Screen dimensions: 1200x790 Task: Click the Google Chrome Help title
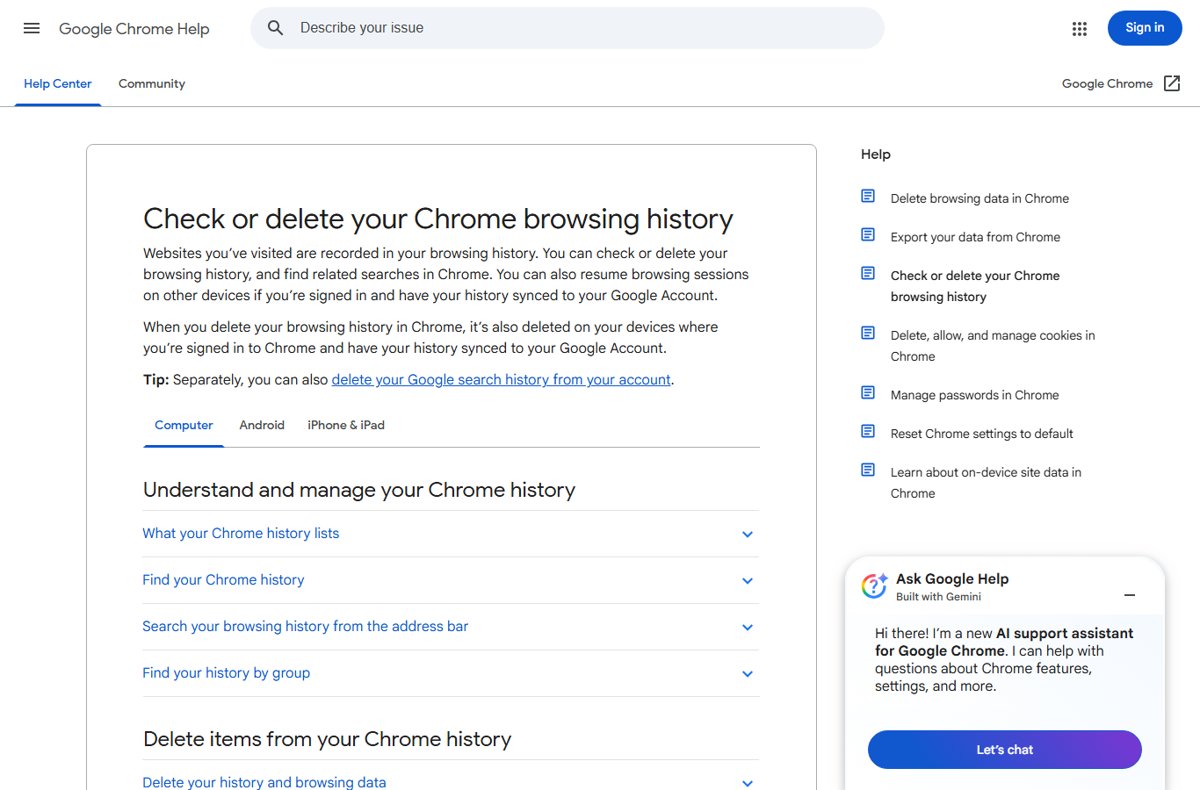[x=134, y=29]
